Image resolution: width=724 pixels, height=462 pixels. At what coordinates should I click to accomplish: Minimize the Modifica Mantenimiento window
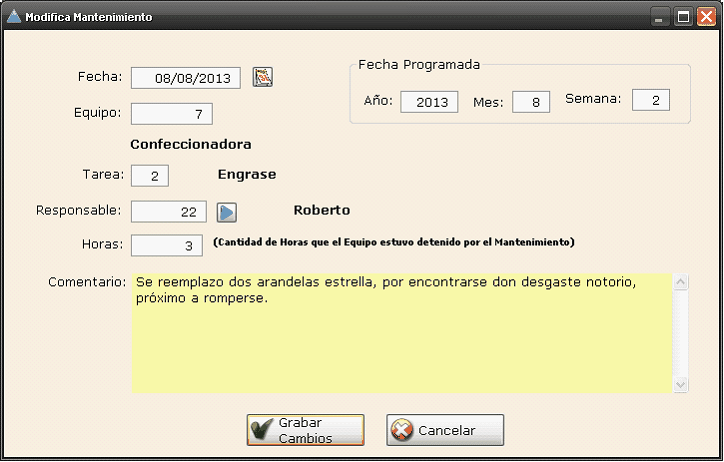point(659,18)
